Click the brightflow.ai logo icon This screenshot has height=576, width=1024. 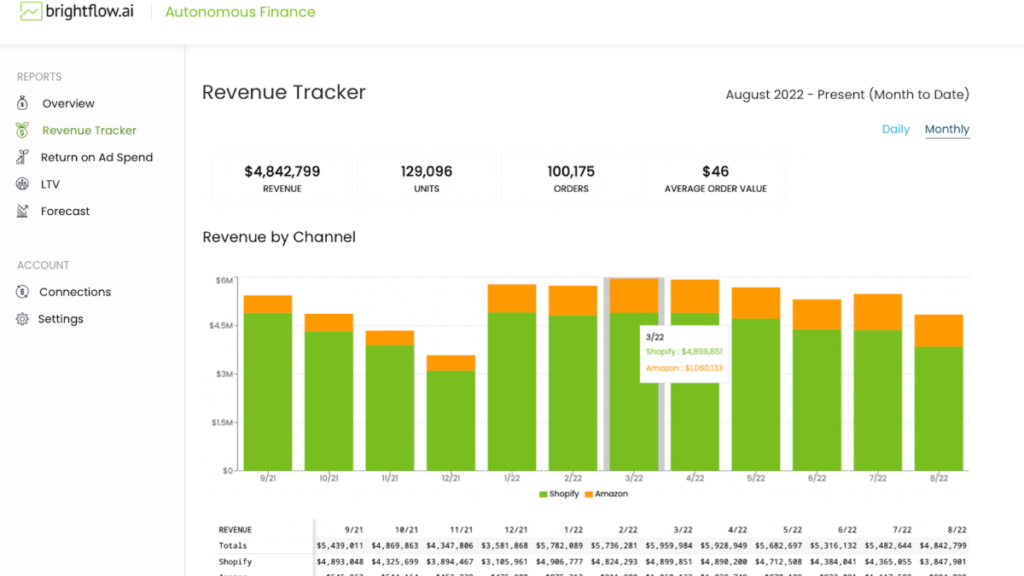click(x=30, y=13)
